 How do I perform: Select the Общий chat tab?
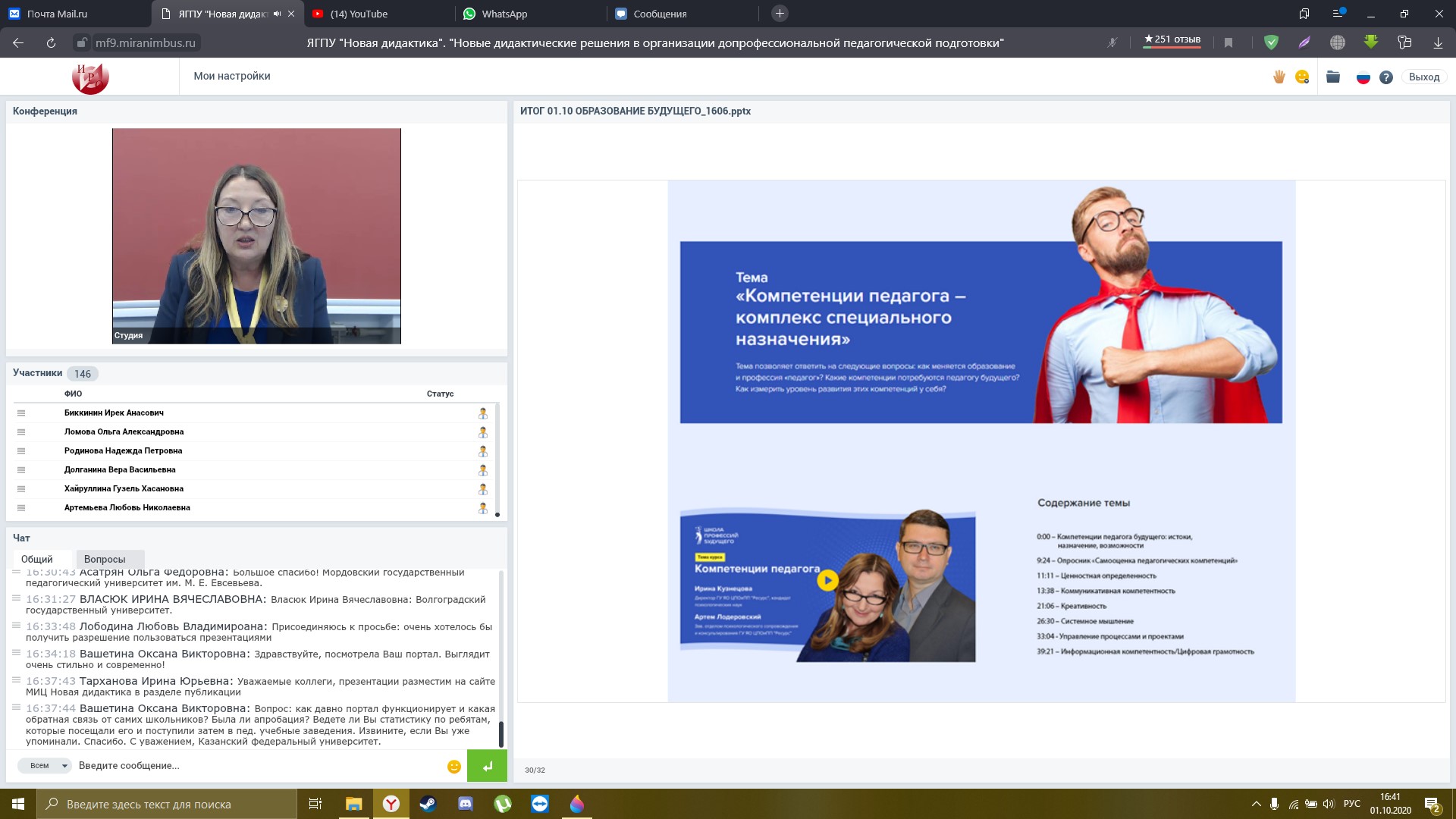pyautogui.click(x=37, y=559)
